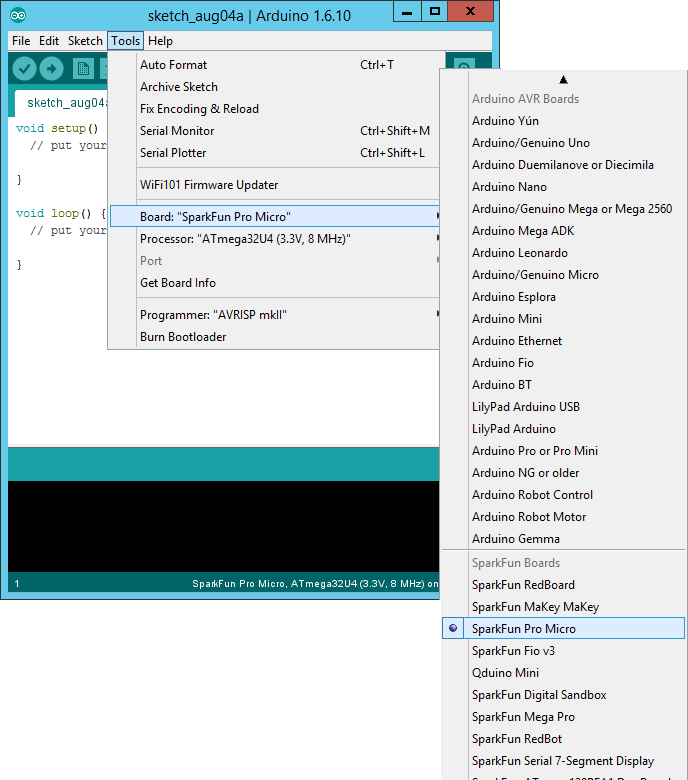Select SparkFun Serial 7-Segment Display
The height and width of the screenshot is (780, 688).
[563, 761]
